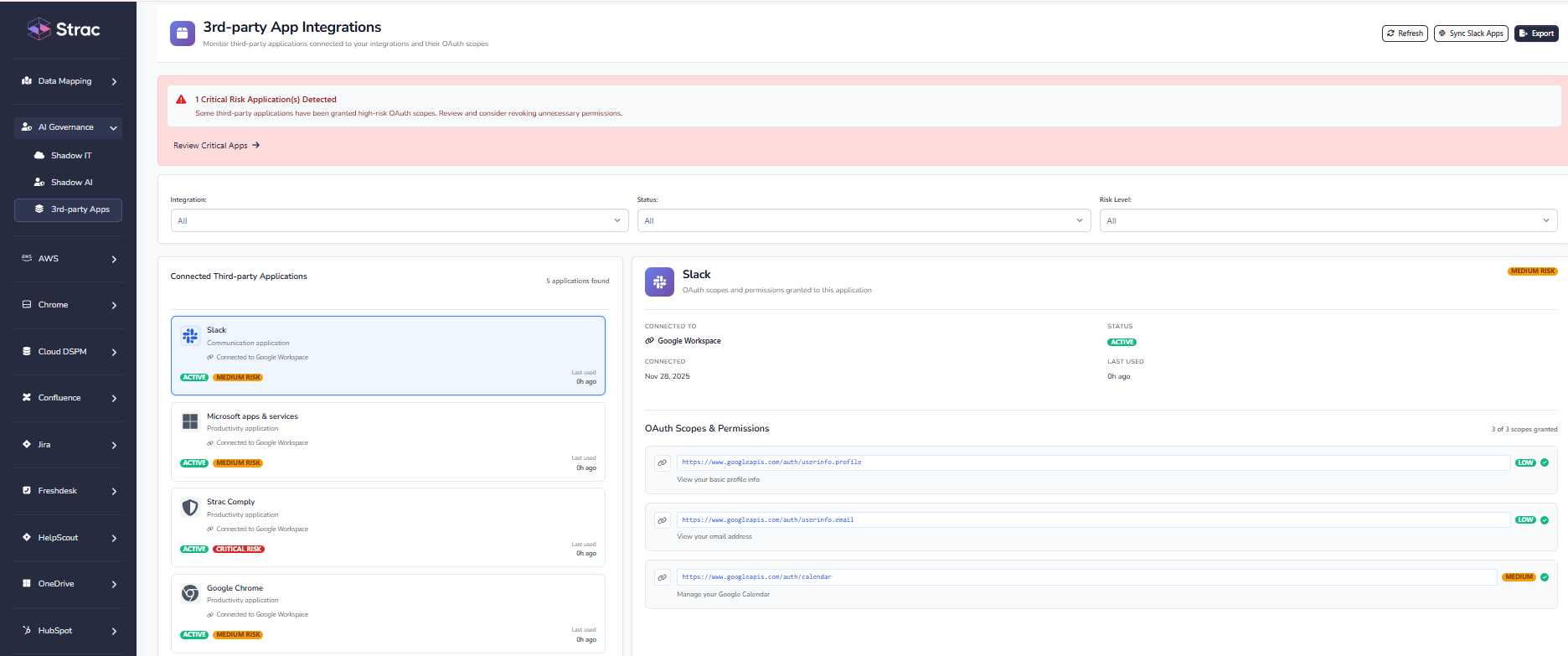Screen dimensions: 1568x656
Task: Click the userinfo.profile scope URL
Action: (771, 462)
